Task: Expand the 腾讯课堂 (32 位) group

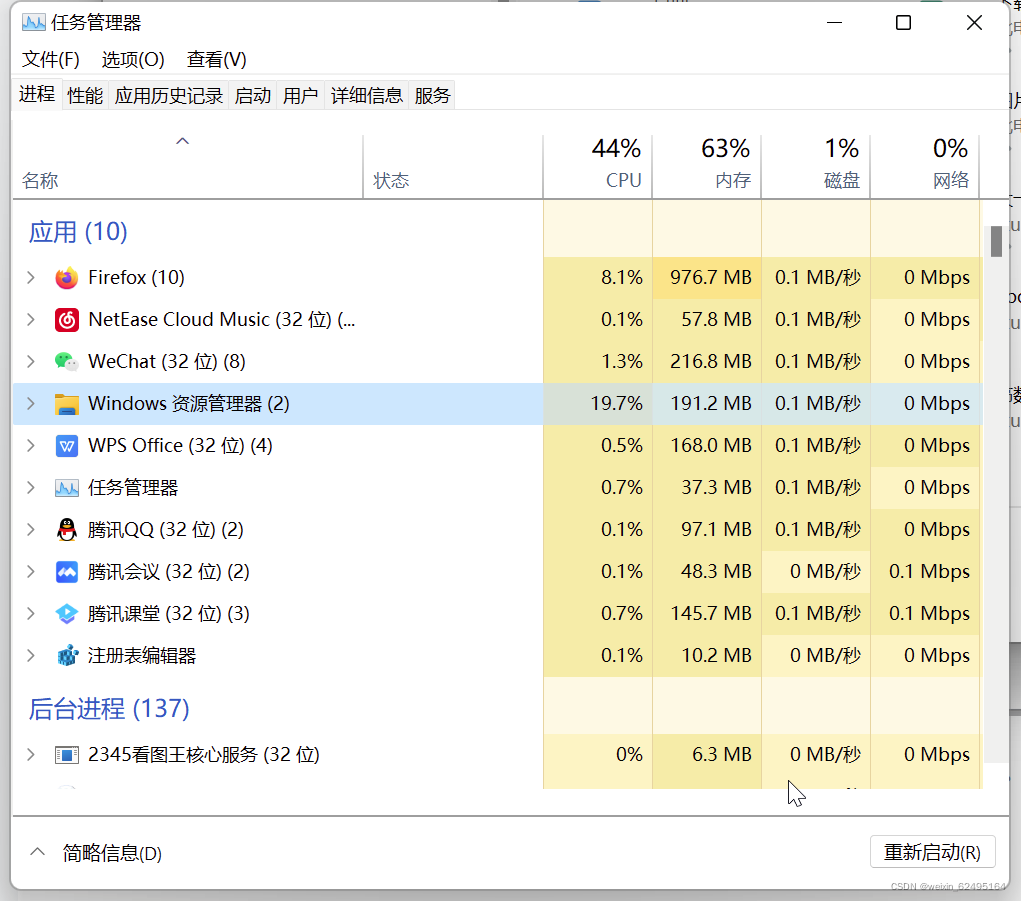Action: (x=31, y=613)
